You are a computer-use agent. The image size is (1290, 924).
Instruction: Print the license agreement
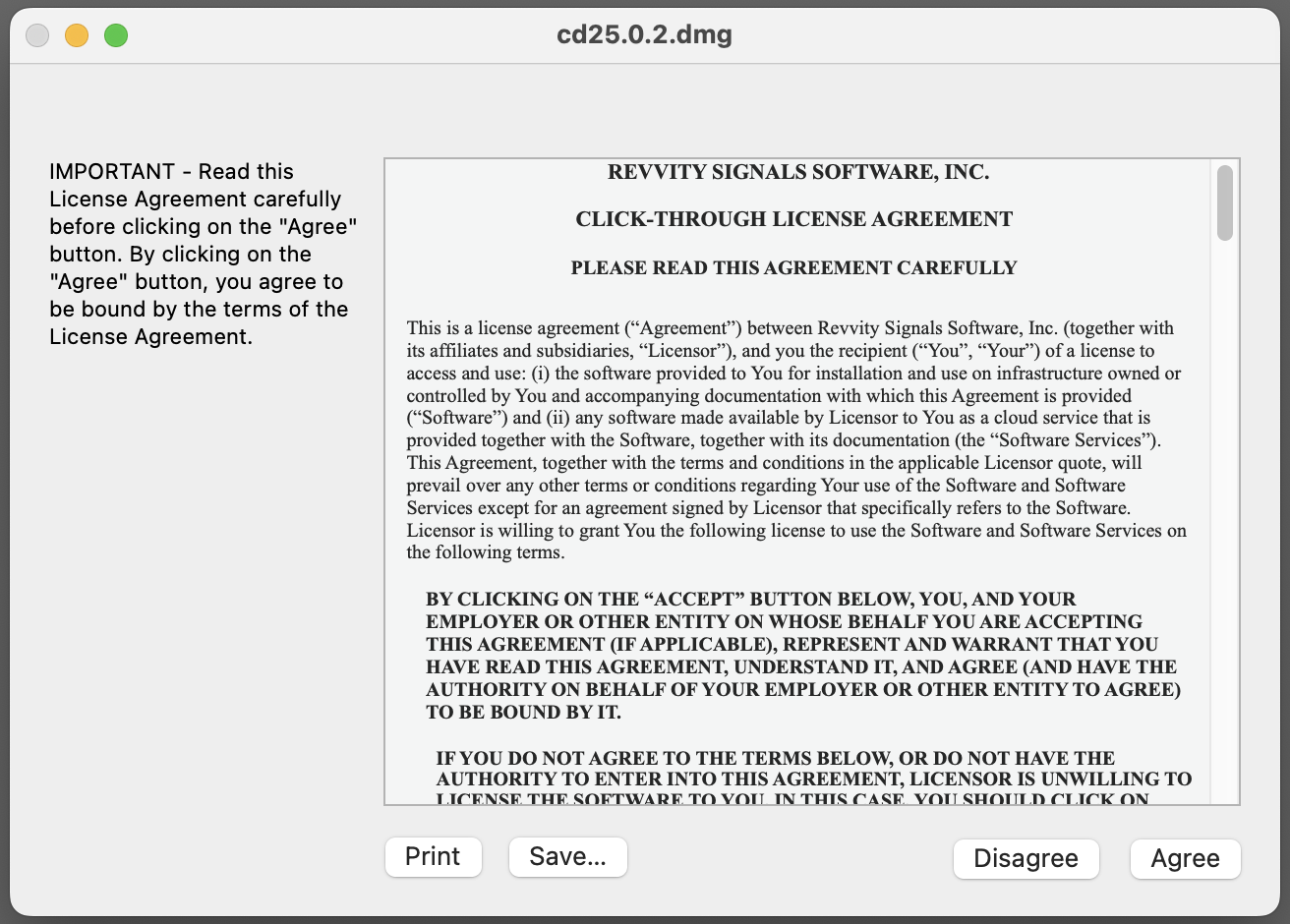(433, 856)
